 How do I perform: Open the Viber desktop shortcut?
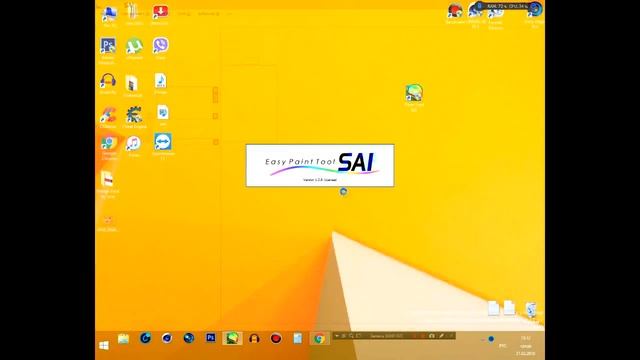tap(161, 45)
